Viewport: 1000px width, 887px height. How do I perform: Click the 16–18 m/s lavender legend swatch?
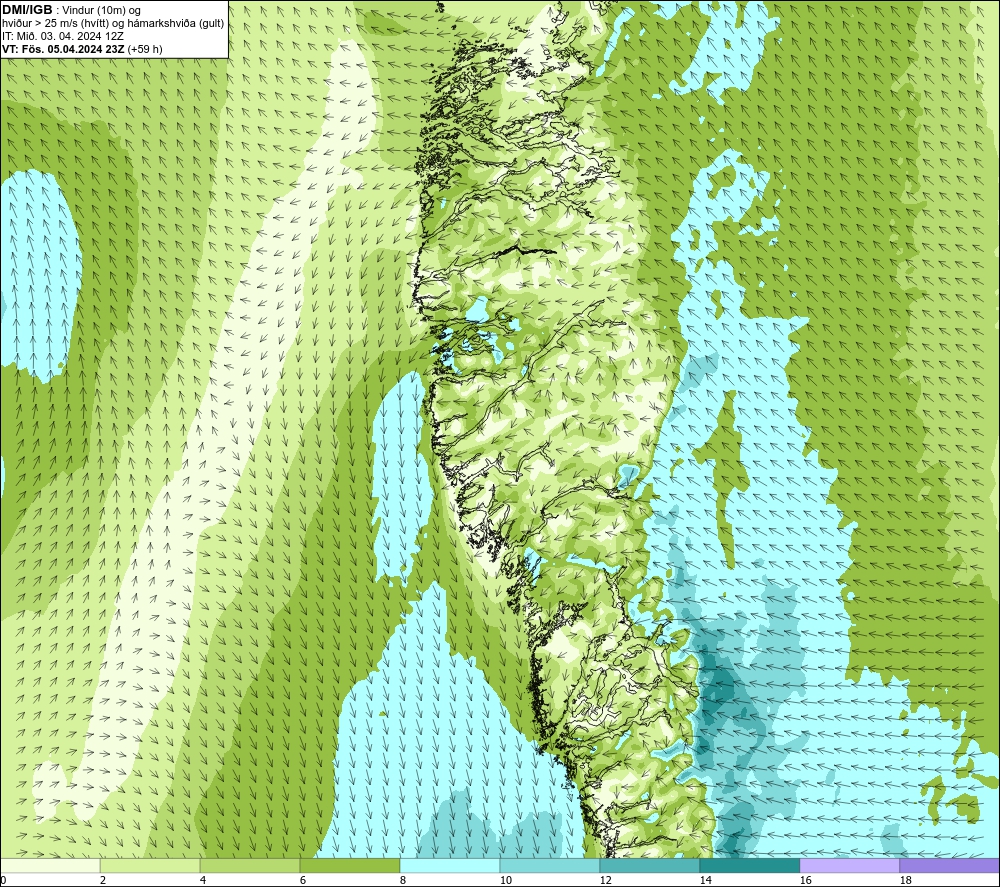pos(849,866)
